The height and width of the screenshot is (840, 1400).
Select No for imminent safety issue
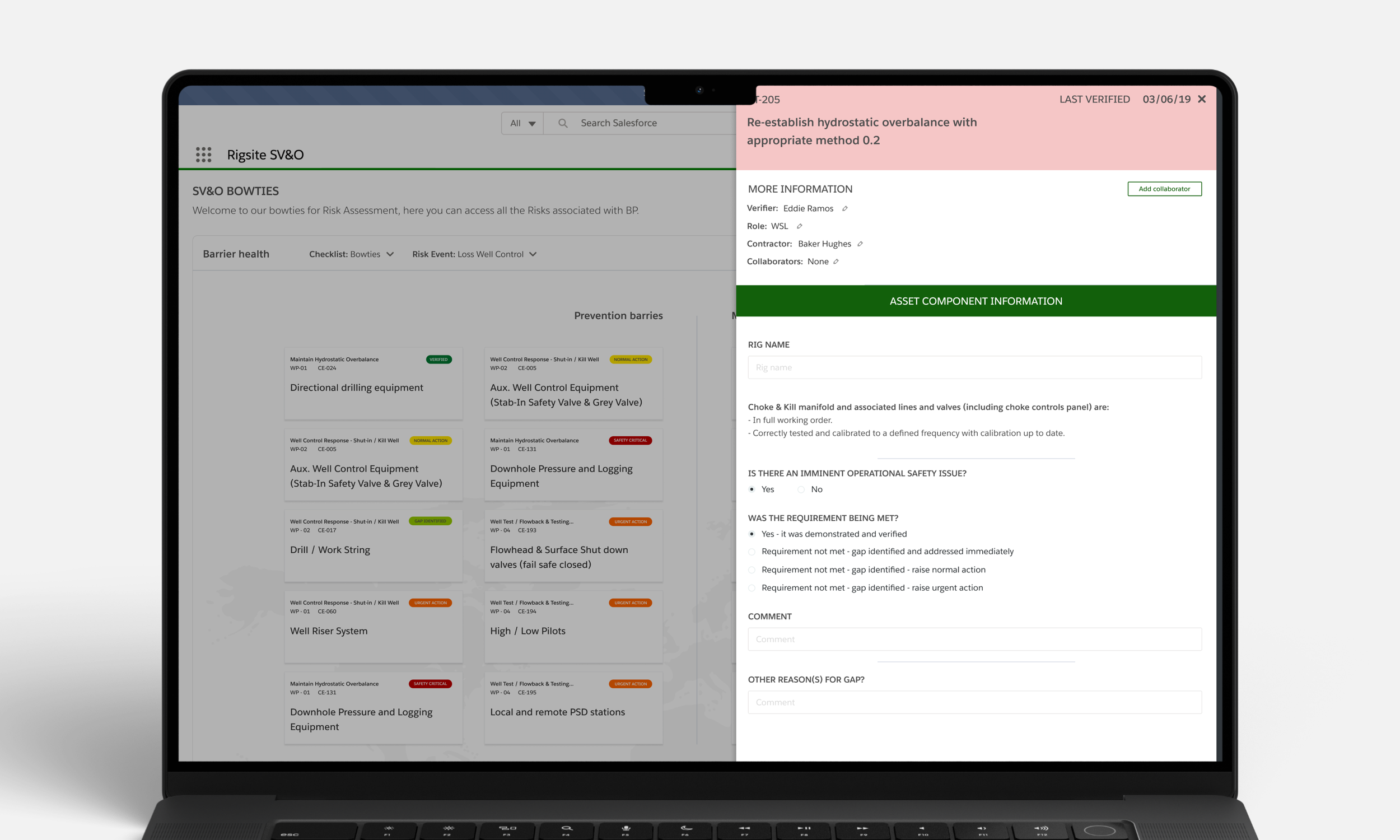[x=801, y=489]
